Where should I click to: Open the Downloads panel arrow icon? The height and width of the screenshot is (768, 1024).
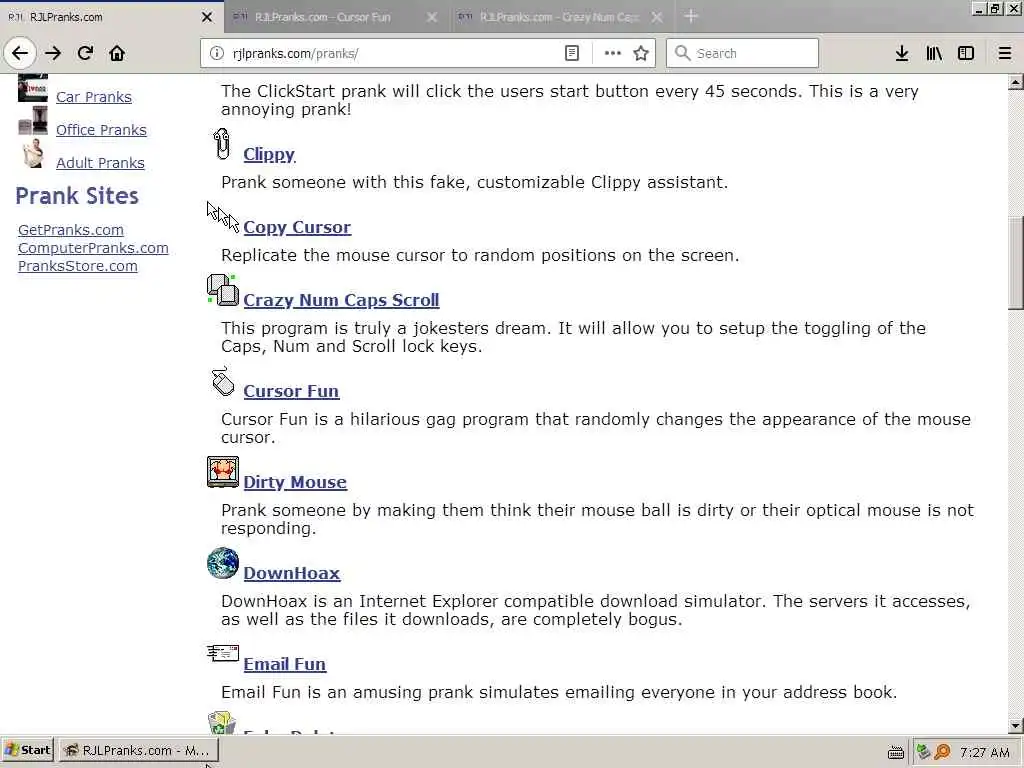tap(902, 53)
